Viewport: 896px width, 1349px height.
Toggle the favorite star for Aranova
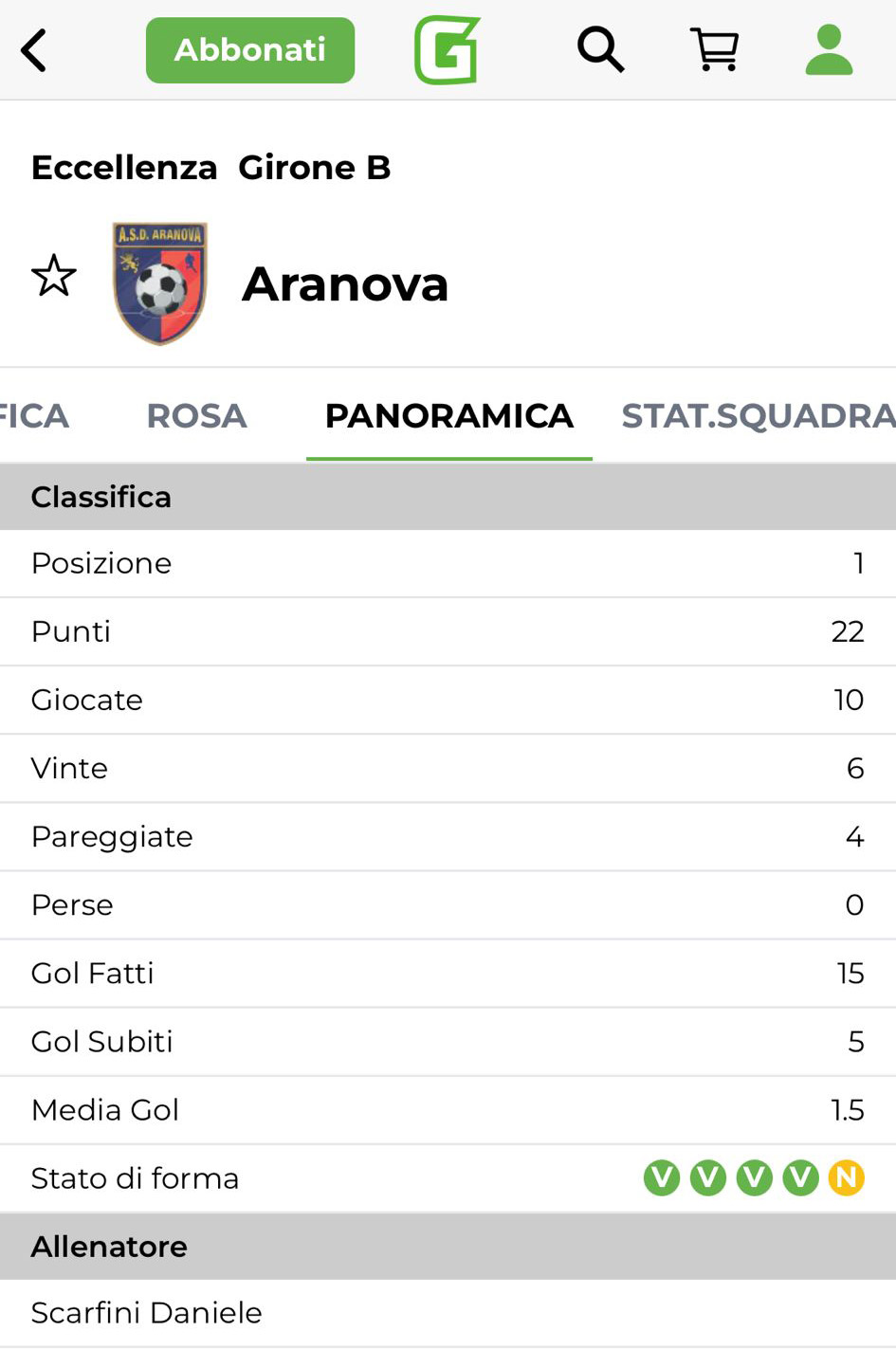point(53,276)
